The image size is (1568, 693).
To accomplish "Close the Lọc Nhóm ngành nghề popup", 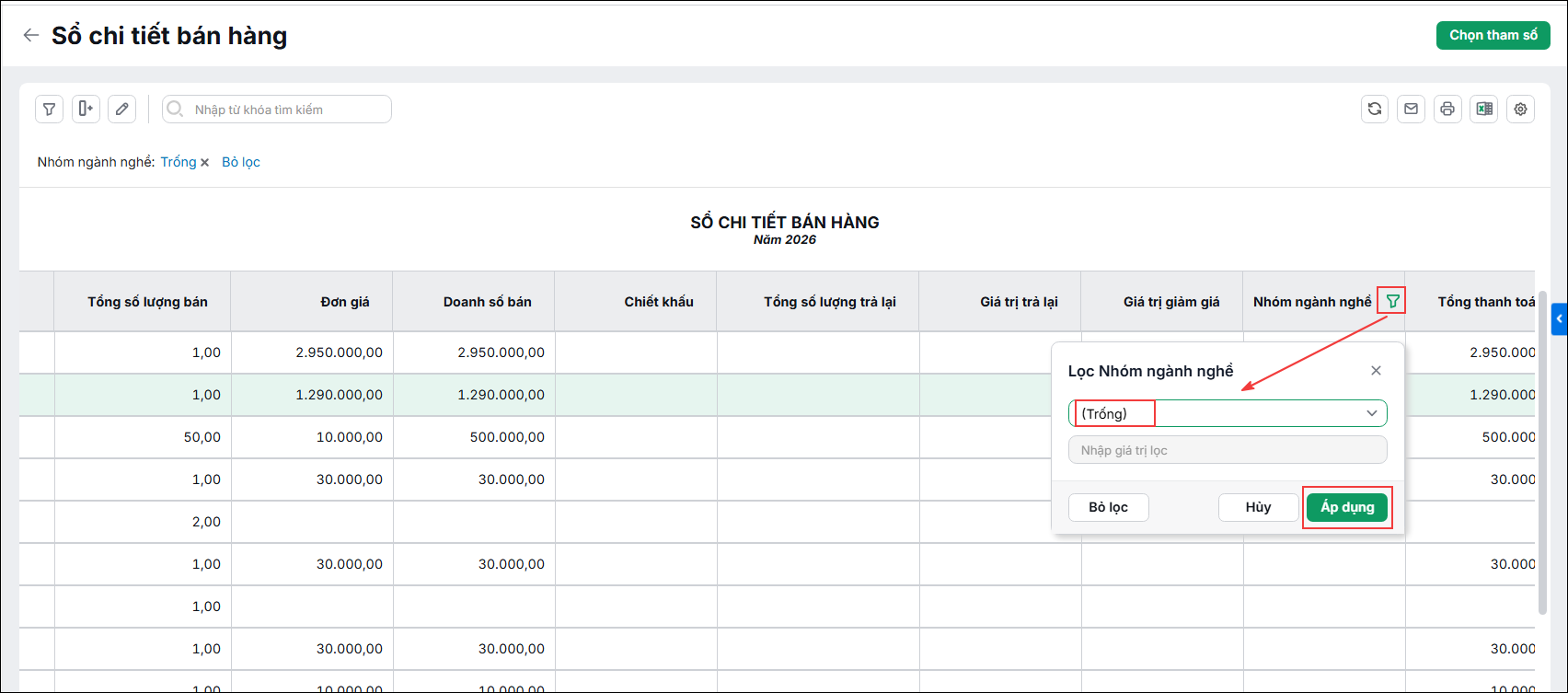I will point(1376,371).
